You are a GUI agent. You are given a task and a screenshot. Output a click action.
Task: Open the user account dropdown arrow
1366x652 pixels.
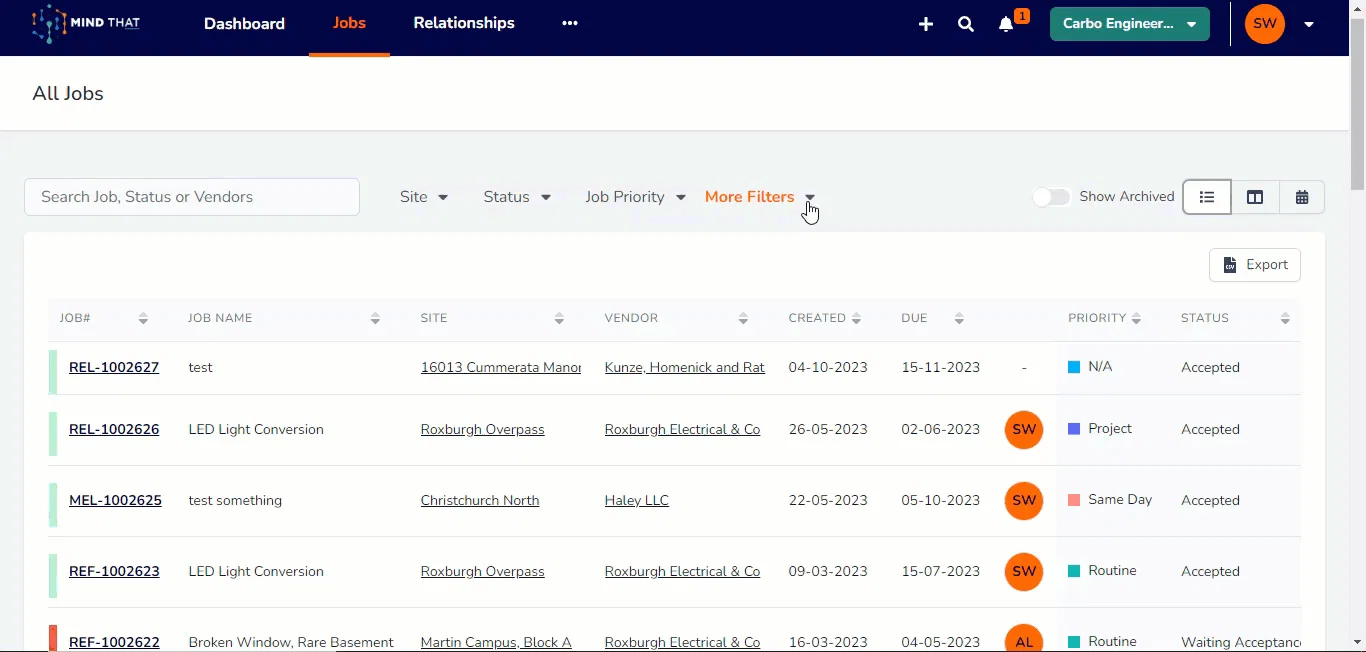1309,25
